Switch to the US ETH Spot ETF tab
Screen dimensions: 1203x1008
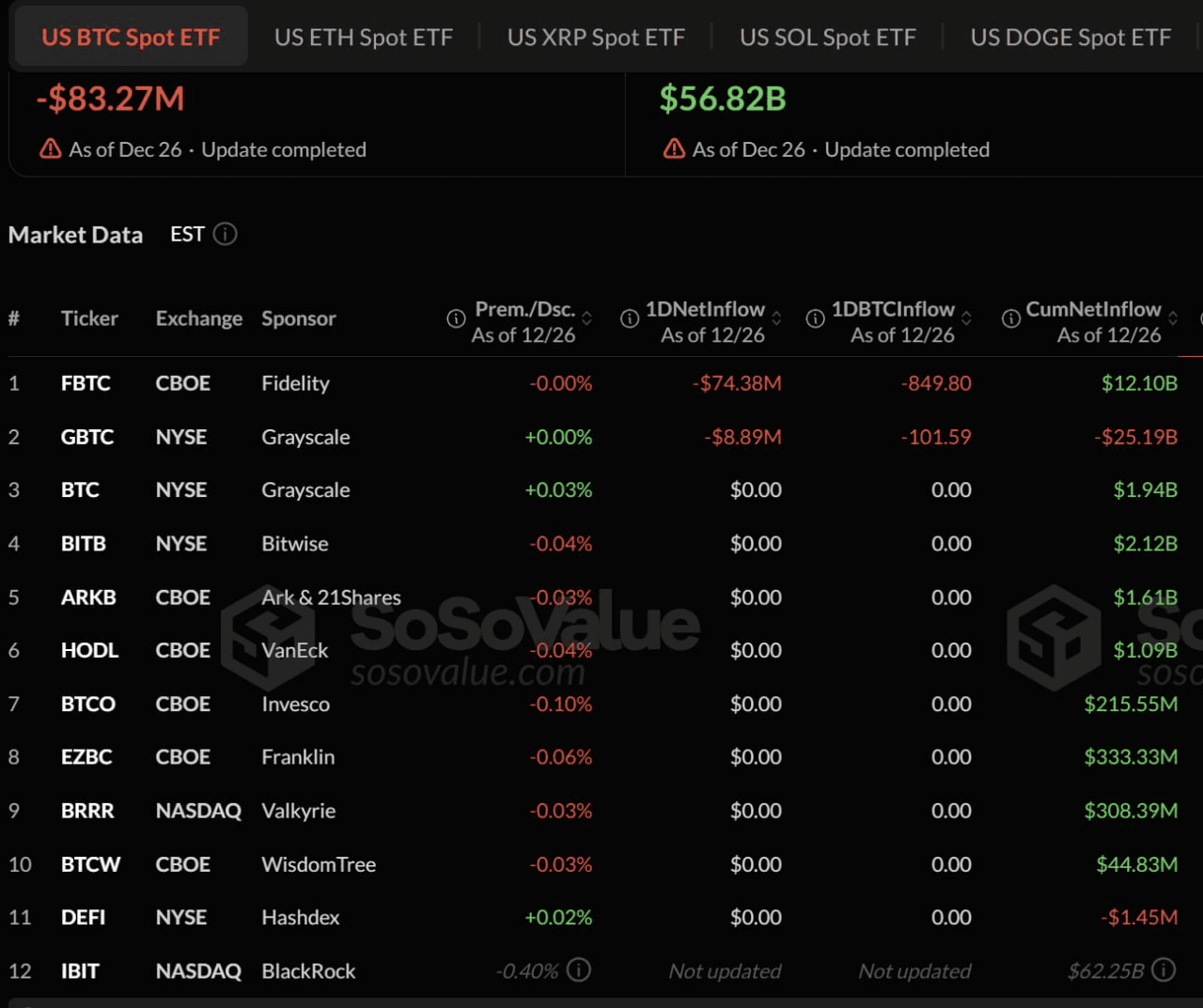363,37
